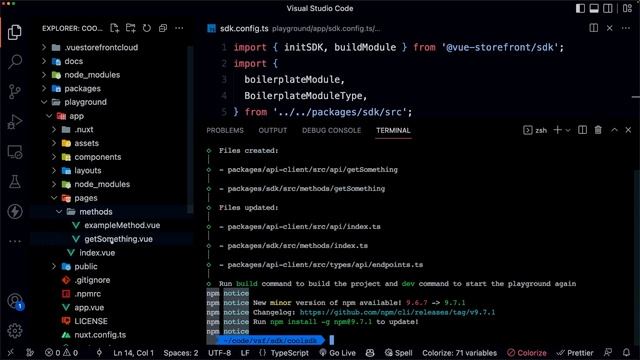Open index.vue in the pages folder
The height and width of the screenshot is (360, 640).
coord(97,253)
